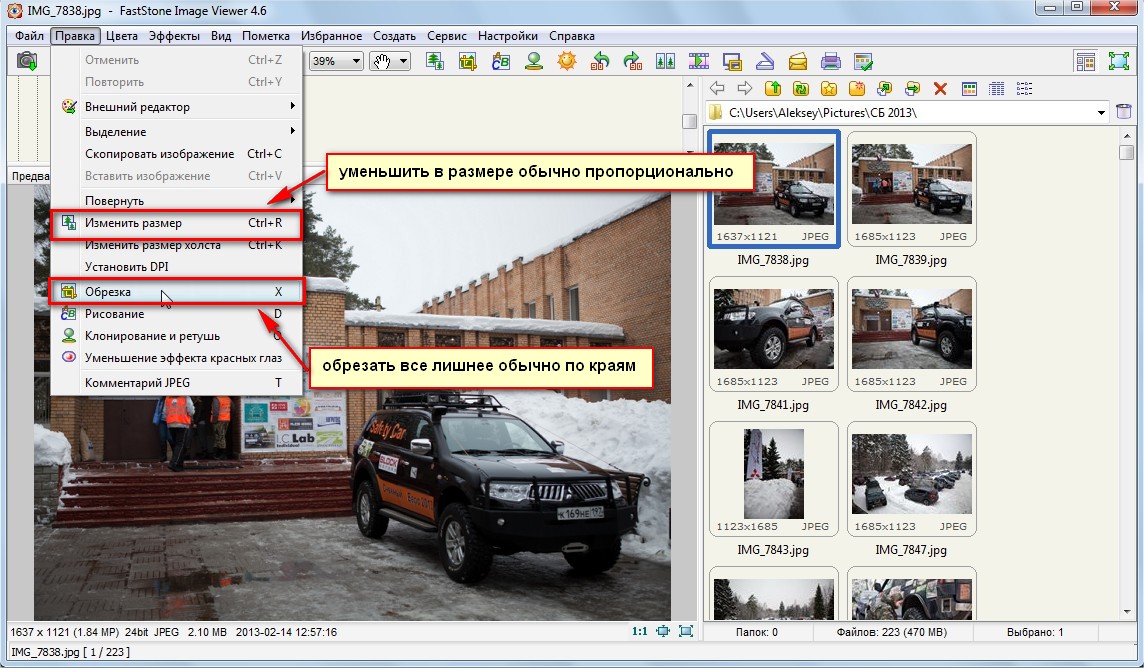
Task: Open the Draw Board toolbar icon
Action: [501, 62]
